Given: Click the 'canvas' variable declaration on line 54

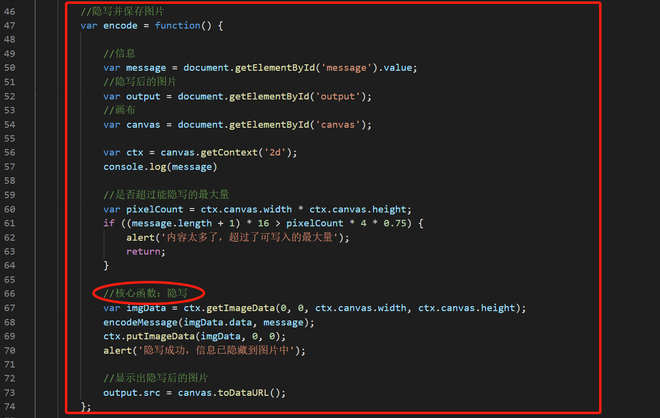Looking at the screenshot, I should tap(143, 125).
